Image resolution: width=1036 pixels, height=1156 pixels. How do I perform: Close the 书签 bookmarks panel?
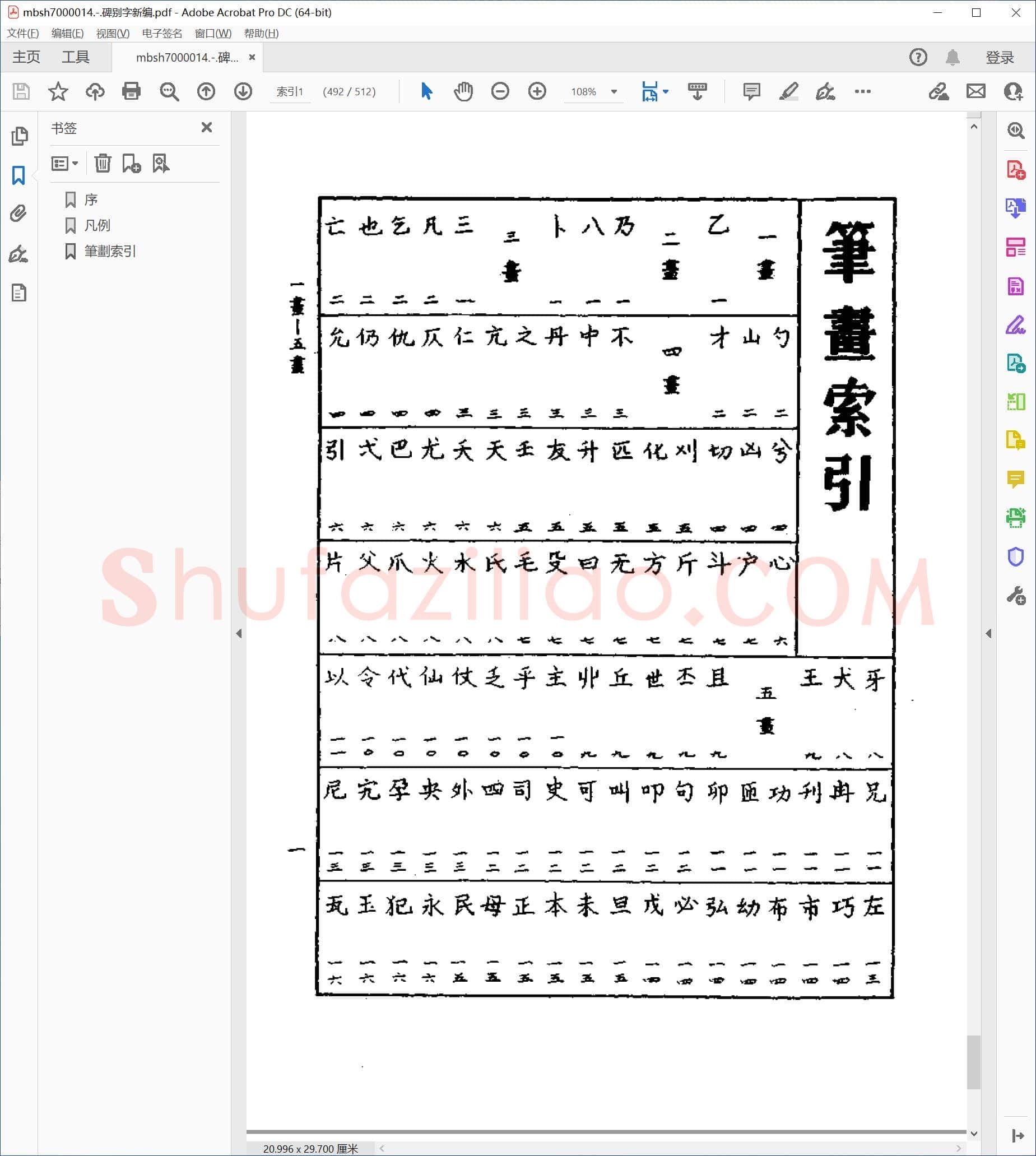pos(207,127)
